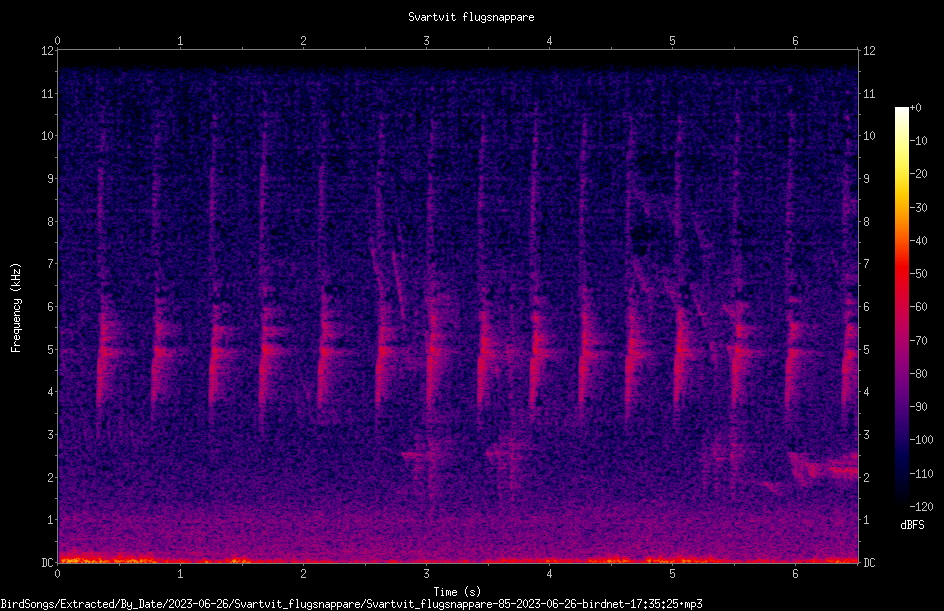Click the '0' tick on the bottom time axis
Screen dimensions: 944x611
point(57,574)
